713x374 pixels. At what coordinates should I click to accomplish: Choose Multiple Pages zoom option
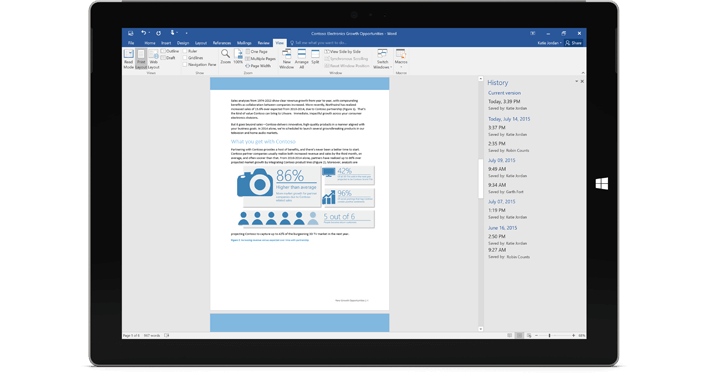[x=261, y=59]
